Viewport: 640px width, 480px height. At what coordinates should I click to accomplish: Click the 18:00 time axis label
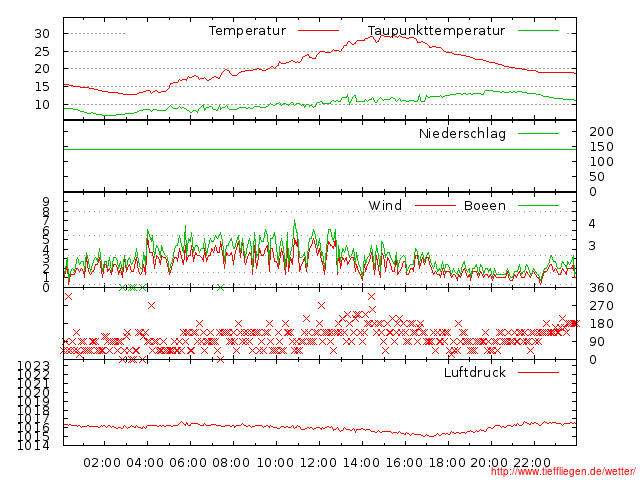pyautogui.click(x=447, y=463)
